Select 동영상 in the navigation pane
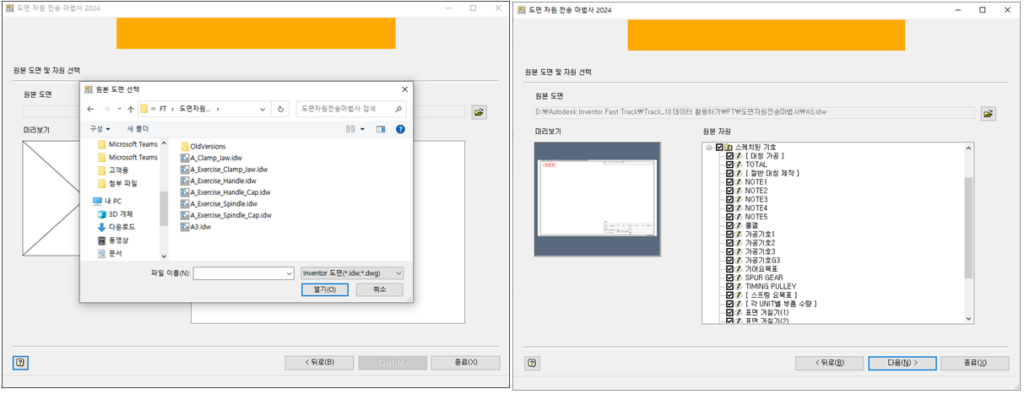 pos(114,240)
